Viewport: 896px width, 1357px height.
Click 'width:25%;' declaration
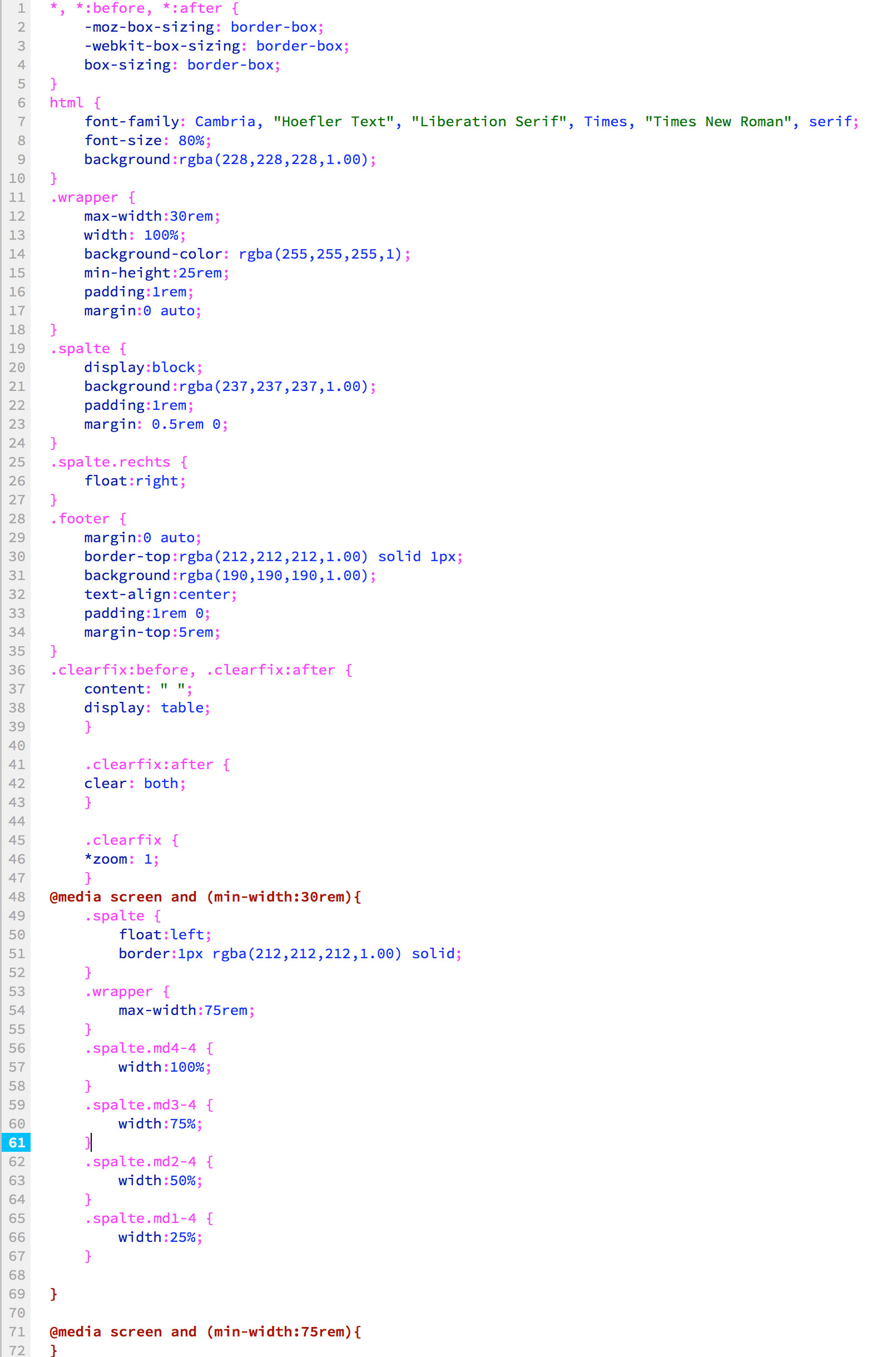tap(161, 1237)
